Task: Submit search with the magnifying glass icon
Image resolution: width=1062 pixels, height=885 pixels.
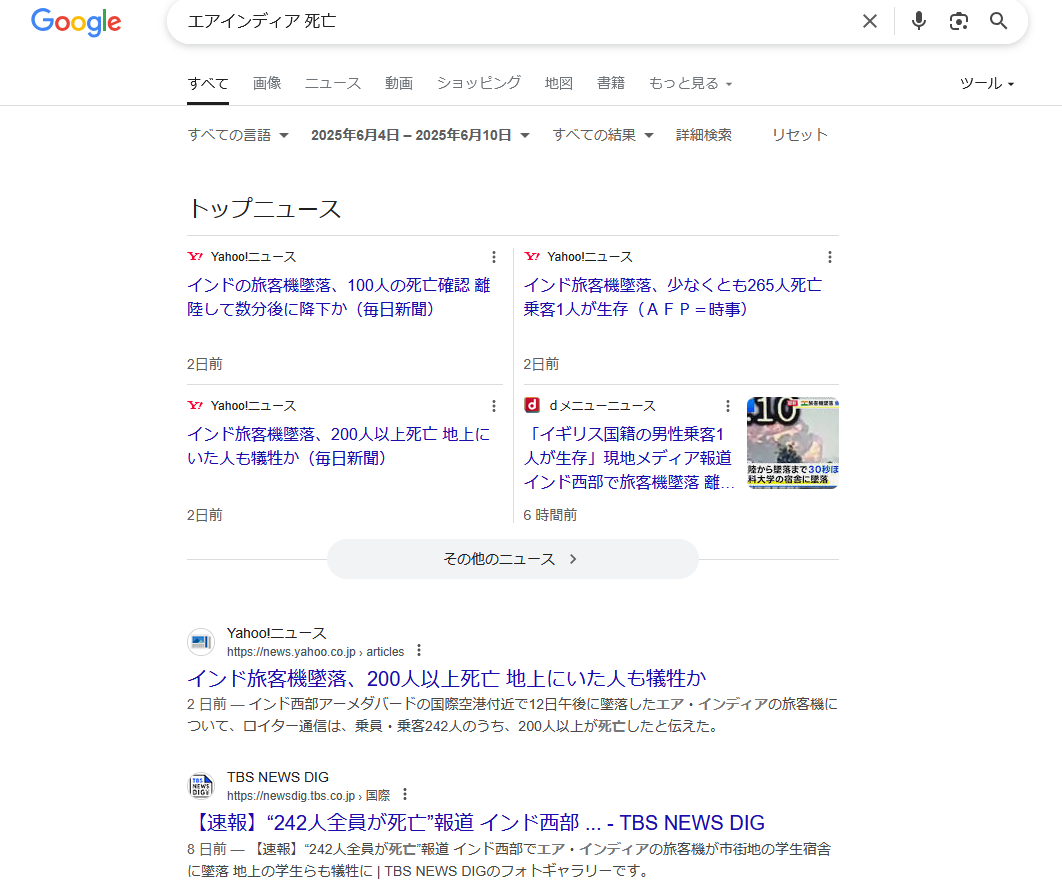Action: pos(998,21)
